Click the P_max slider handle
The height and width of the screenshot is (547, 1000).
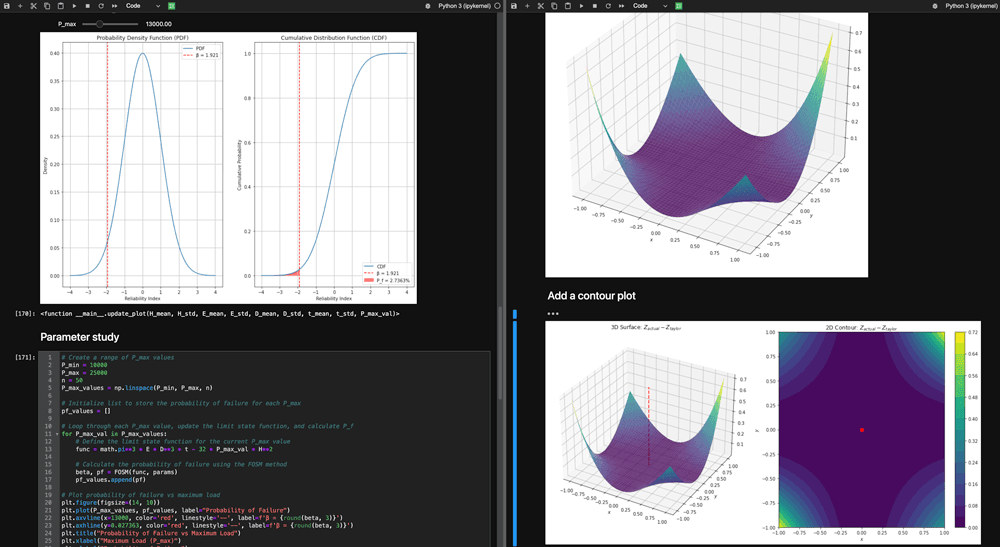pos(99,23)
